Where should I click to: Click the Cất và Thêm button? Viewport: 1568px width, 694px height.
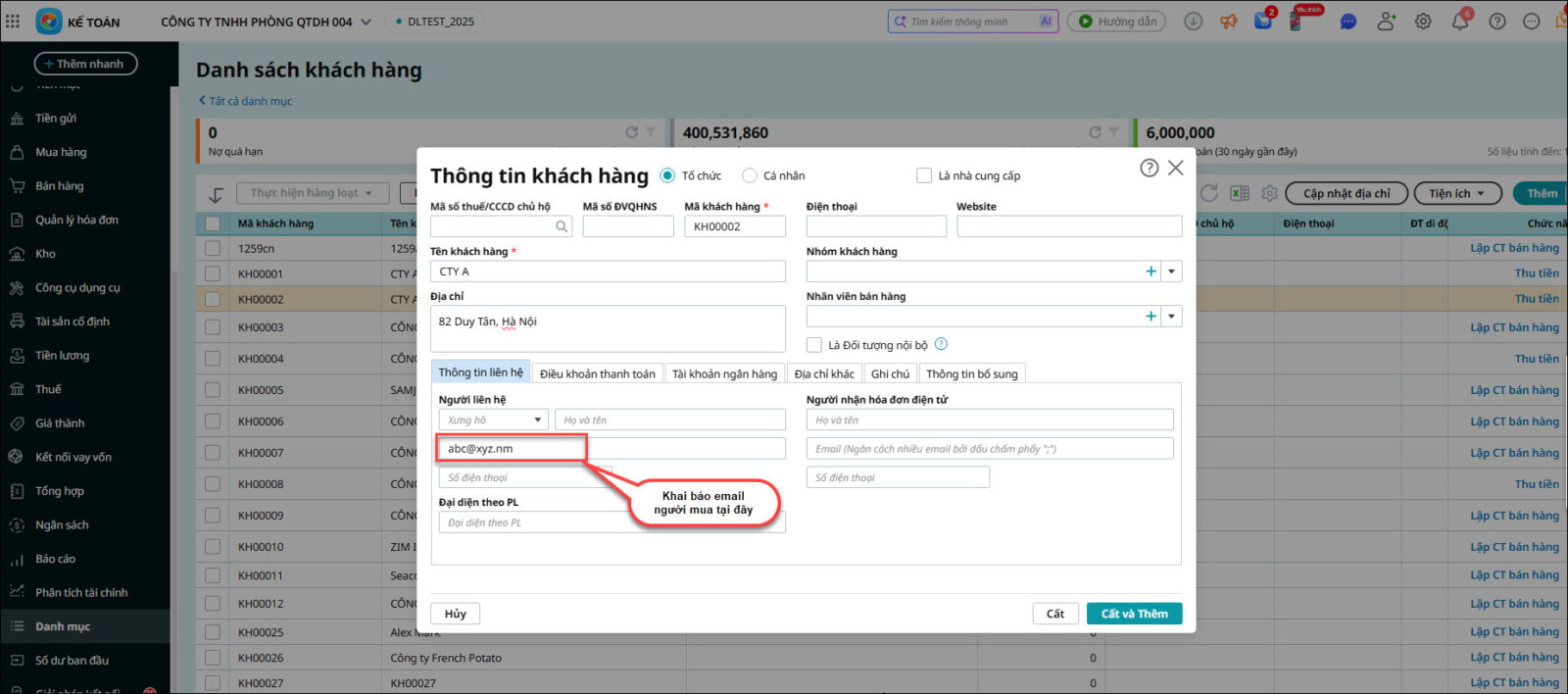1134,614
